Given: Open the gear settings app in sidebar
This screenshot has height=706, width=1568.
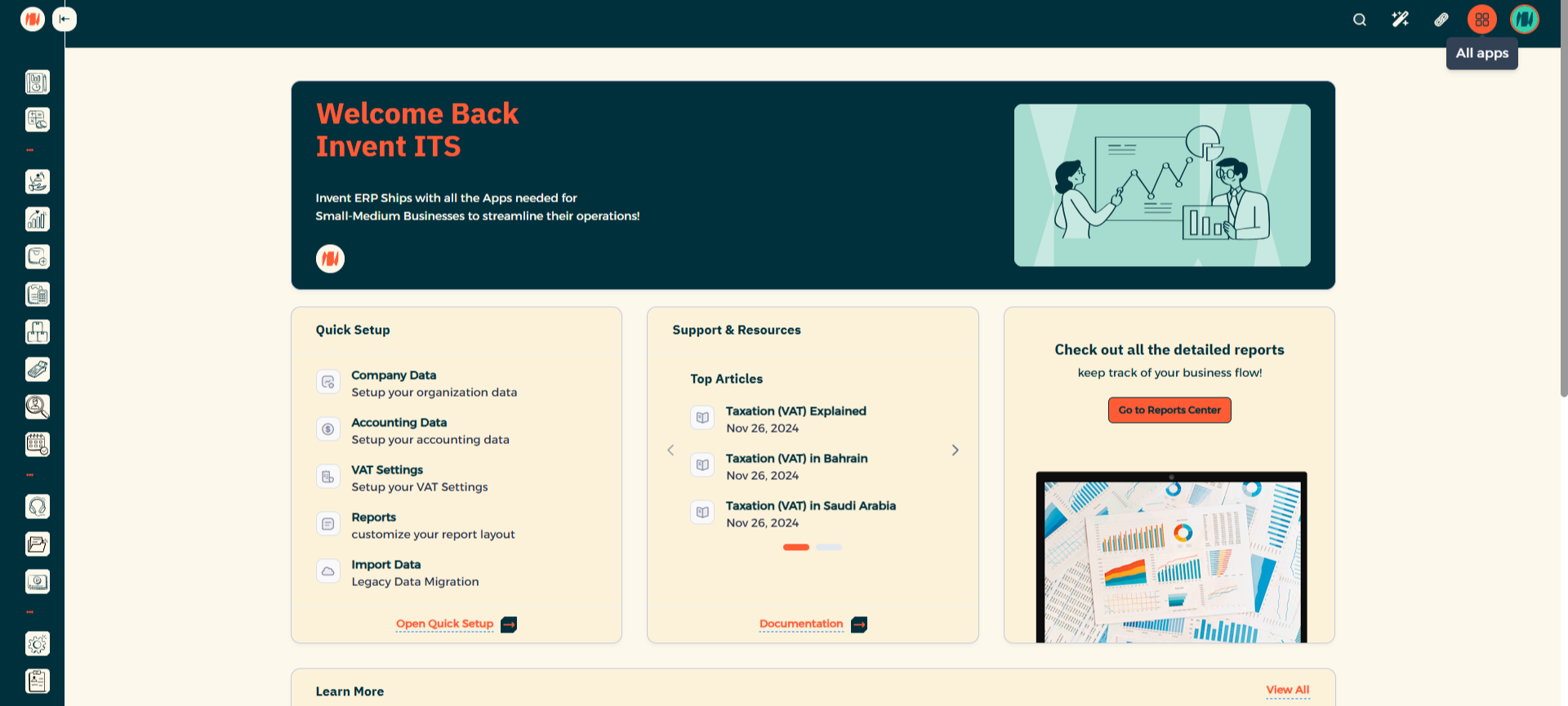Looking at the screenshot, I should pos(38,644).
